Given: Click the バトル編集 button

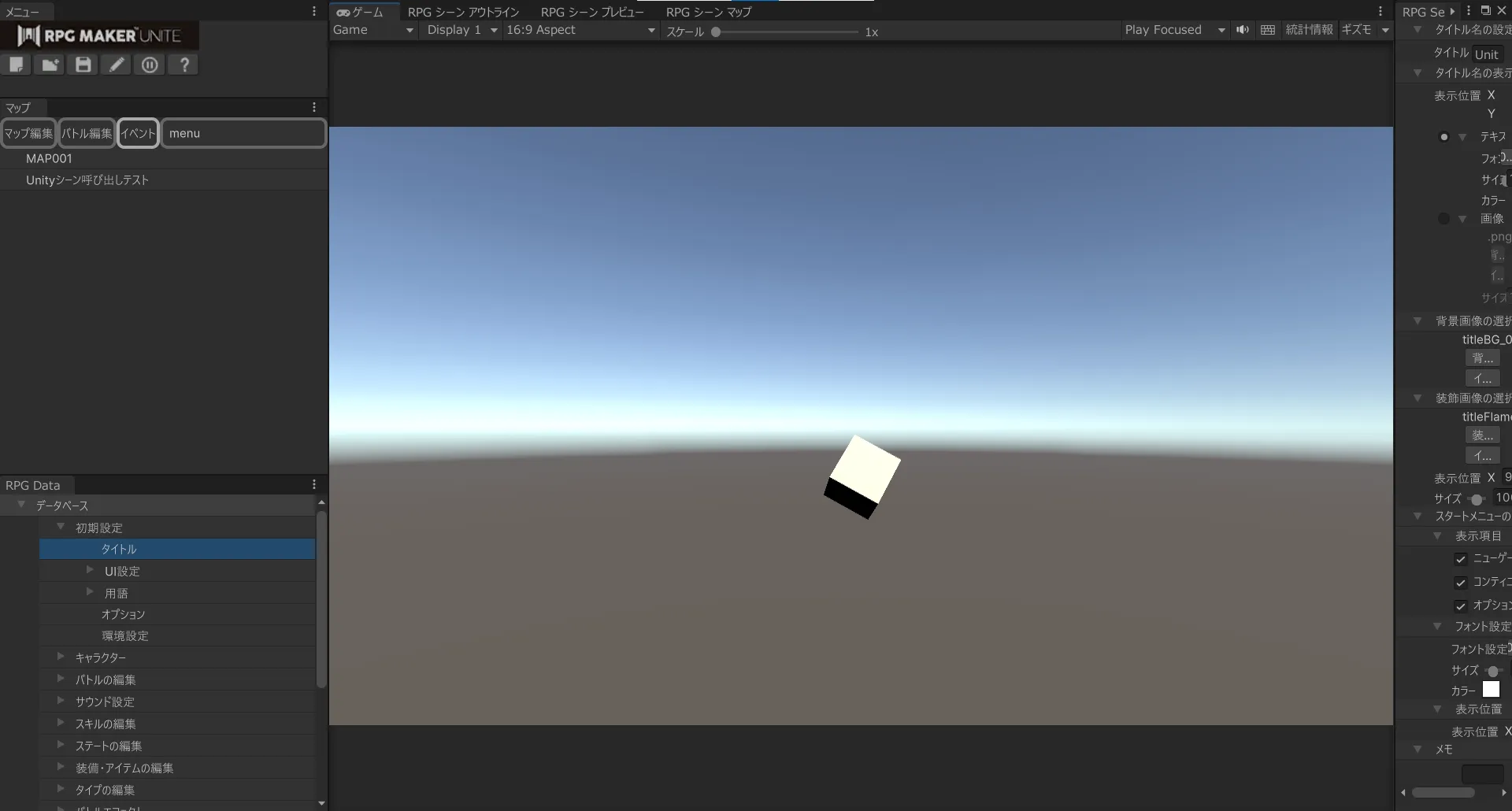Looking at the screenshot, I should 87,133.
